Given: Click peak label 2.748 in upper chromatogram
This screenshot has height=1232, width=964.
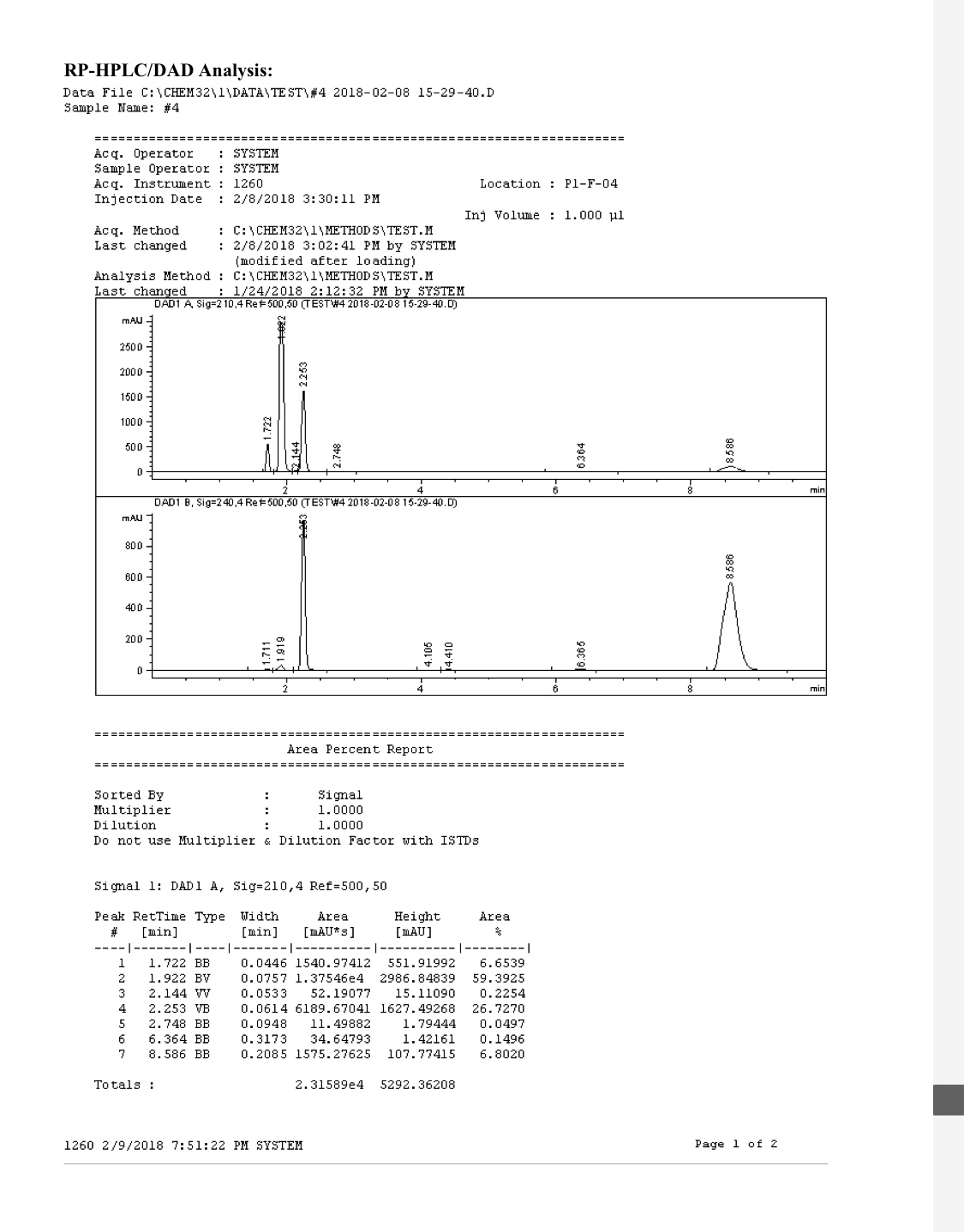Looking at the screenshot, I should tap(338, 455).
